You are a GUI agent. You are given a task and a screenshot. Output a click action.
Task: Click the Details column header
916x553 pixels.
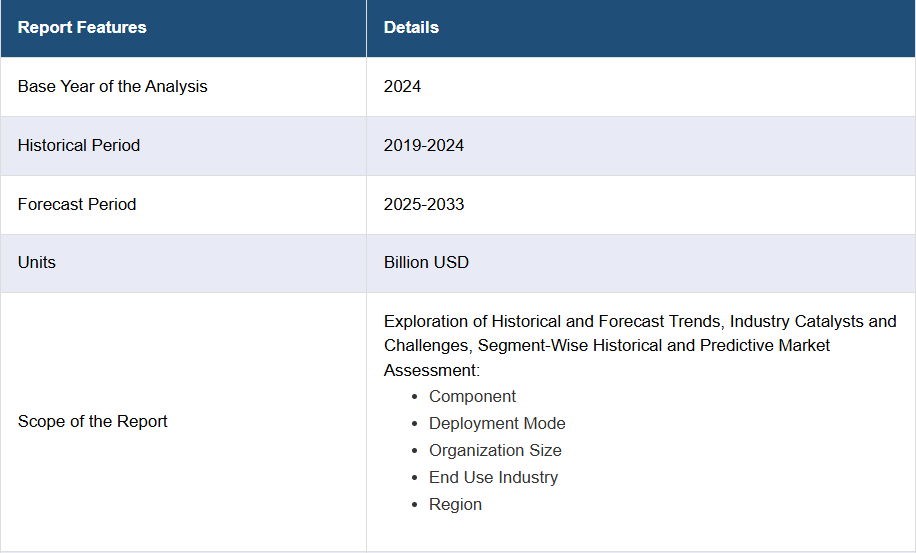click(411, 27)
